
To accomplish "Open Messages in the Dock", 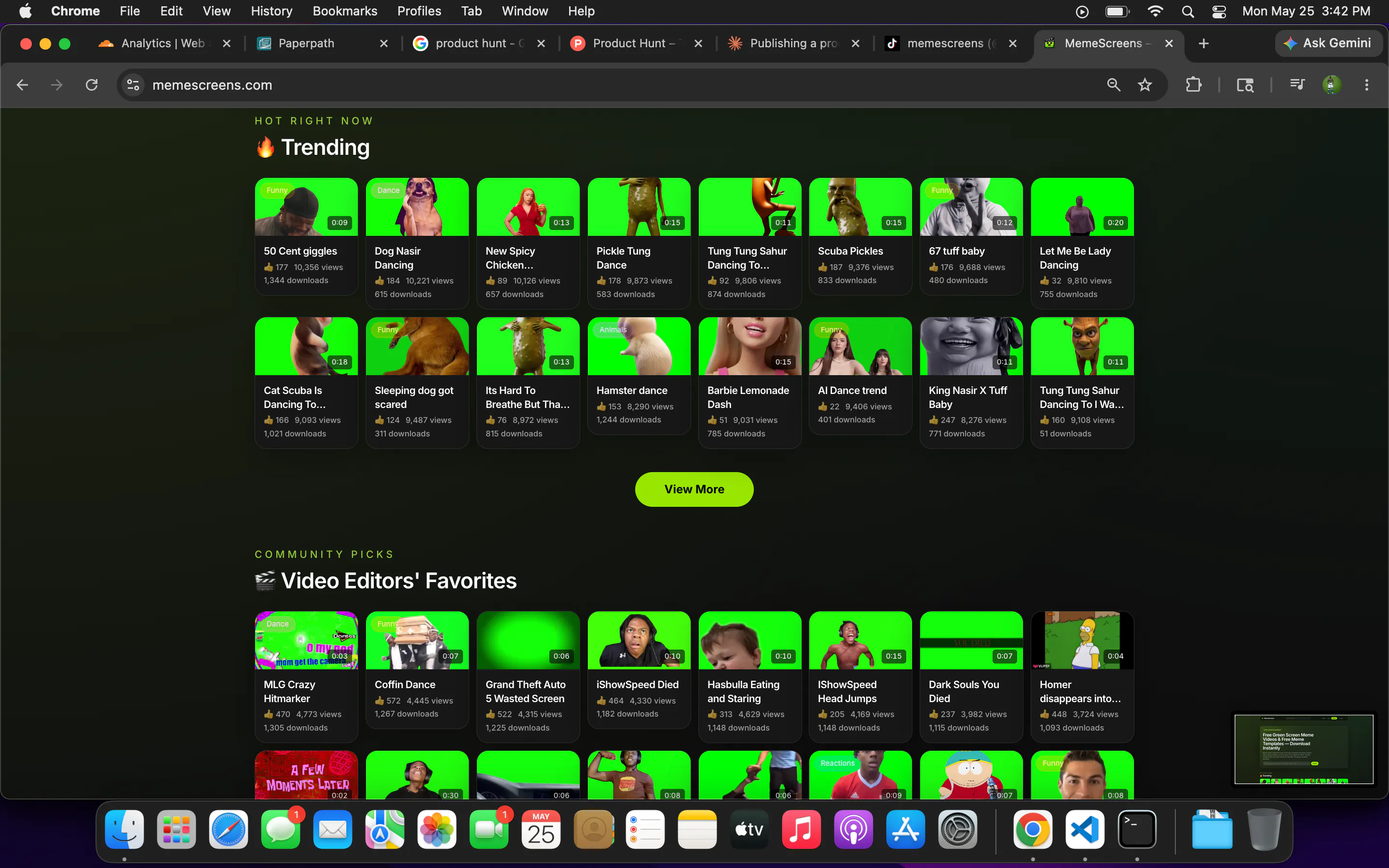I will (x=281, y=829).
